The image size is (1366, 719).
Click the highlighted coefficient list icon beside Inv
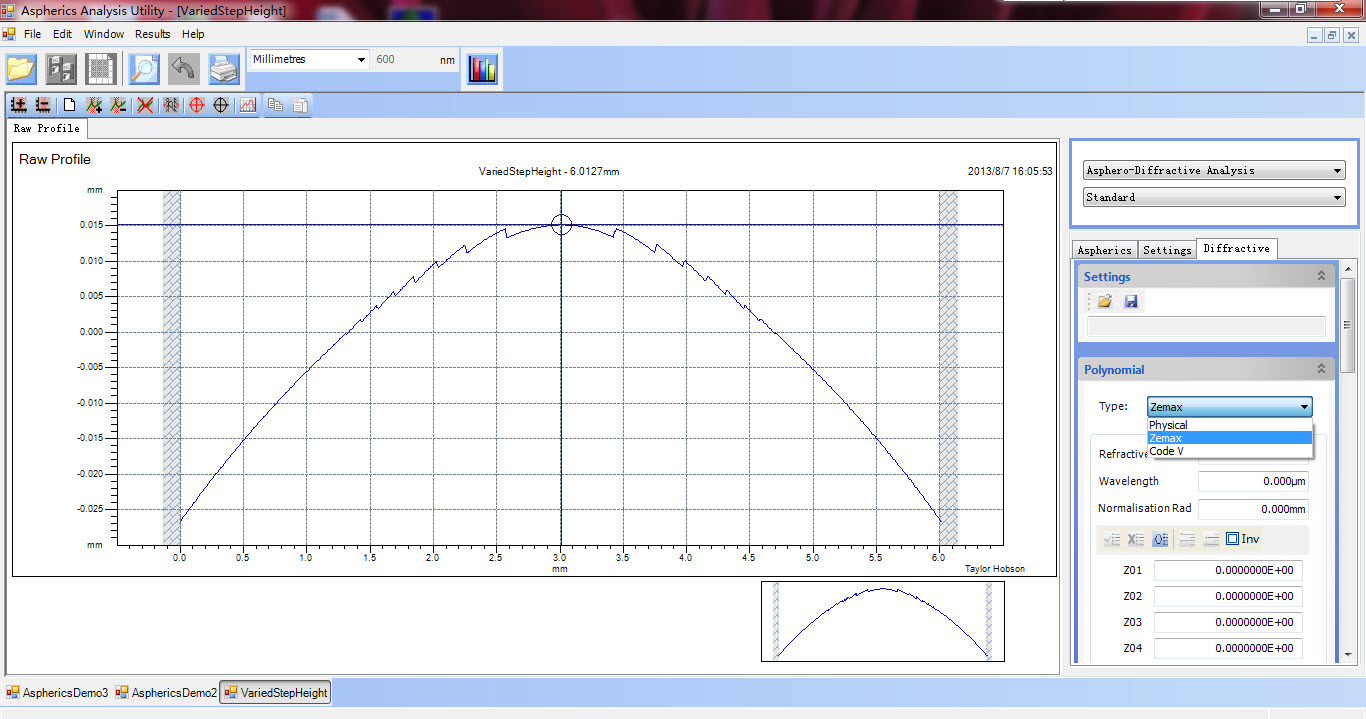pyautogui.click(x=1160, y=539)
